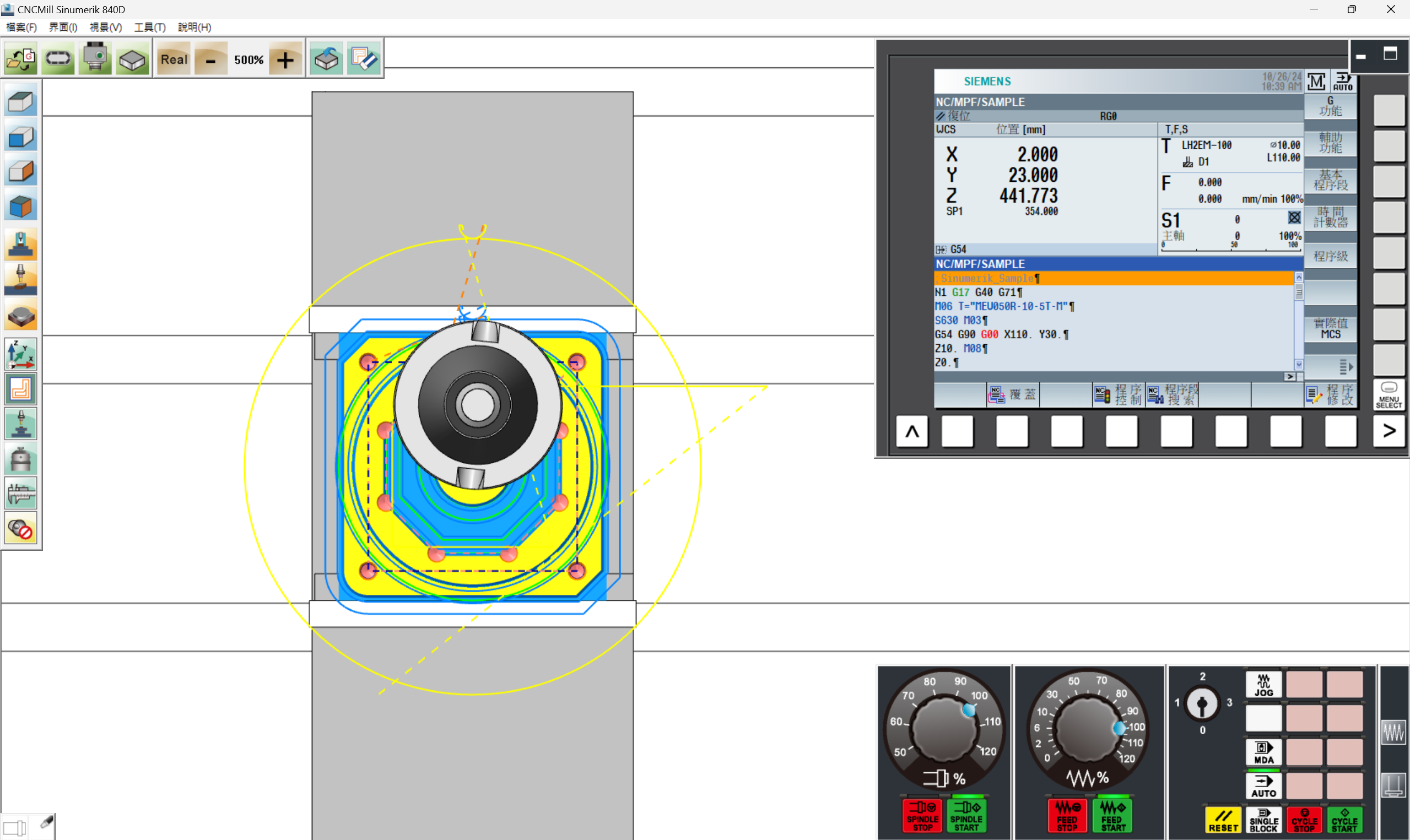
Task: Select the orange side face cube view
Action: 21,171
